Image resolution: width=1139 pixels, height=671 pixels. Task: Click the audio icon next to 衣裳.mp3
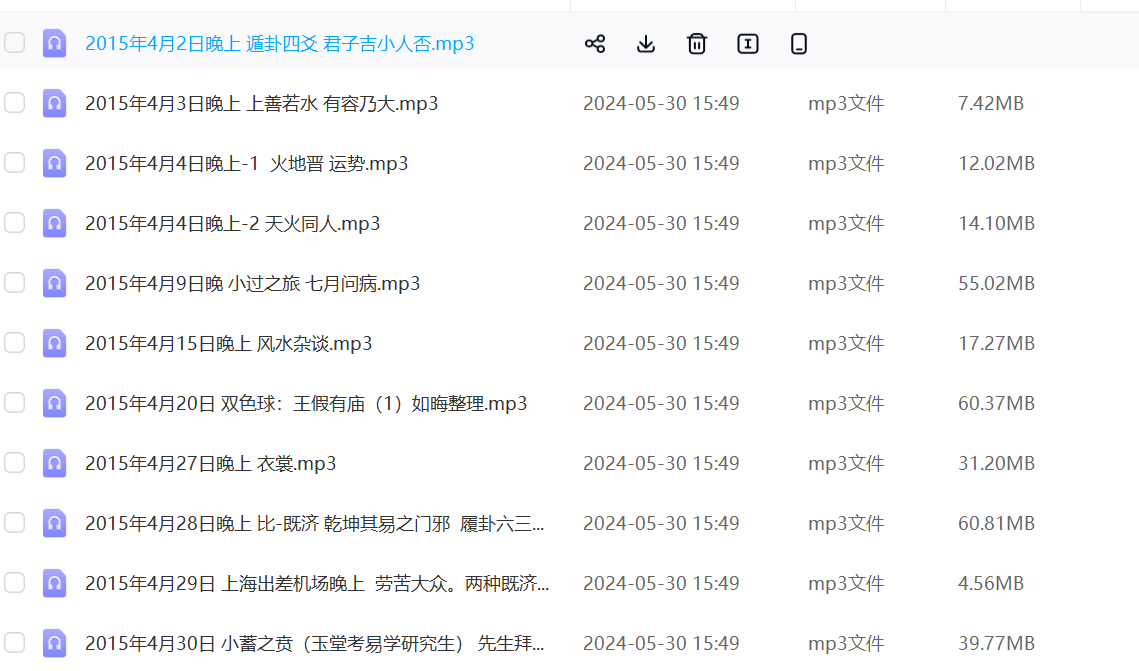[x=55, y=463]
